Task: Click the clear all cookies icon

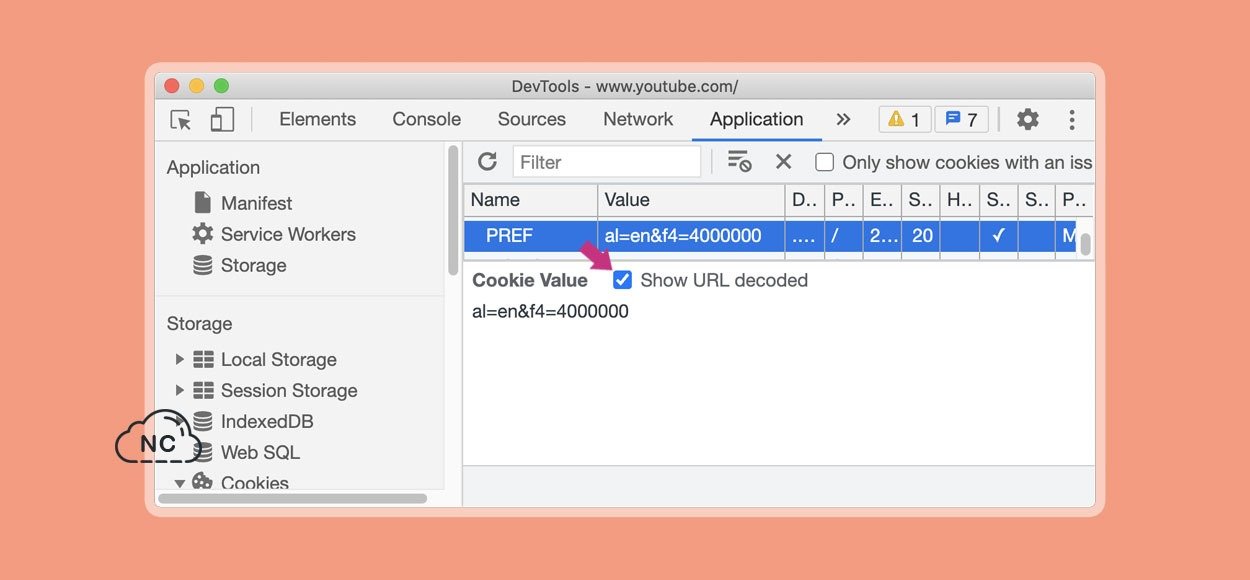Action: [x=739, y=161]
